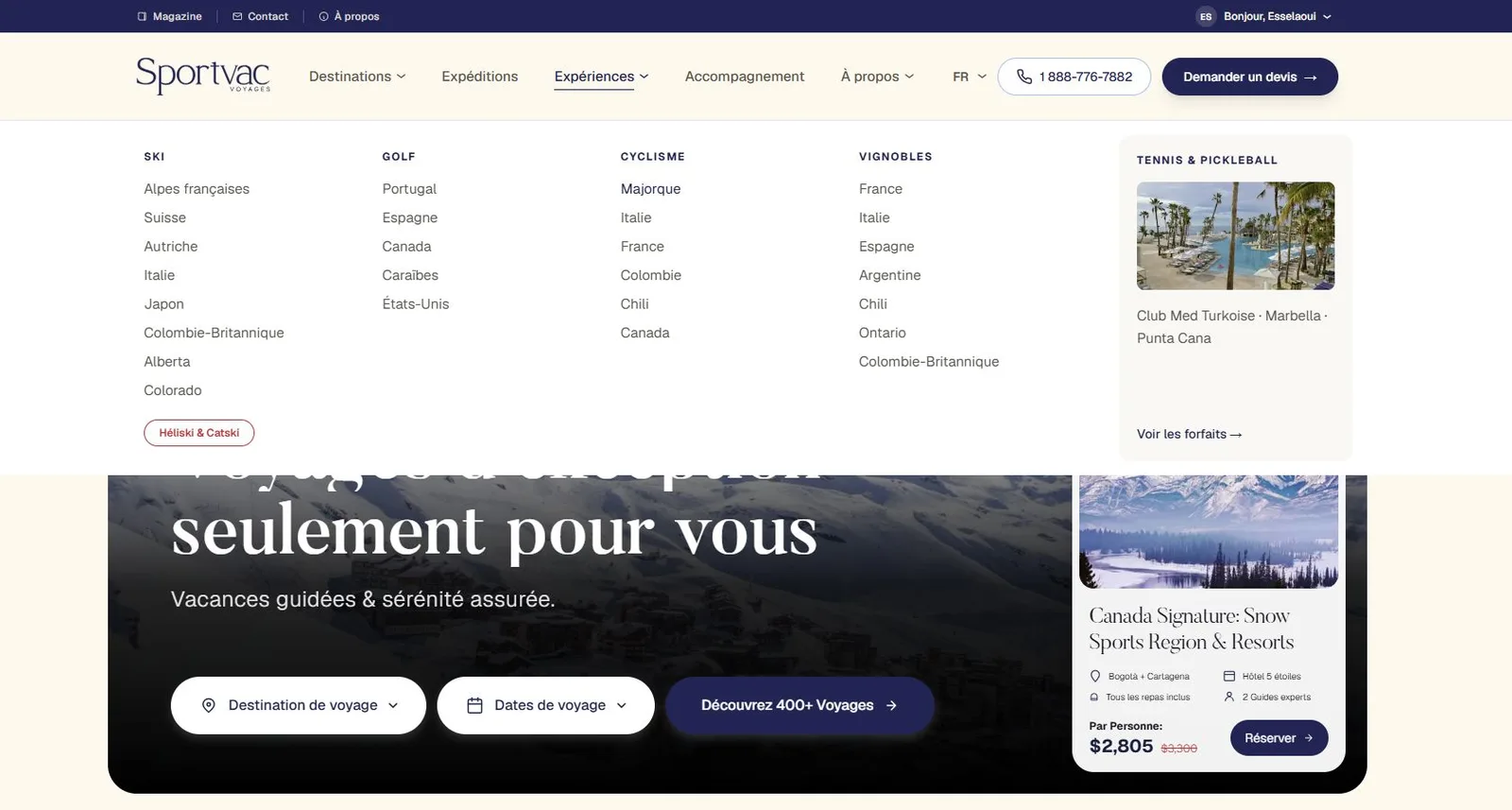
Task: Open the Expéditions nav item
Action: click(480, 77)
